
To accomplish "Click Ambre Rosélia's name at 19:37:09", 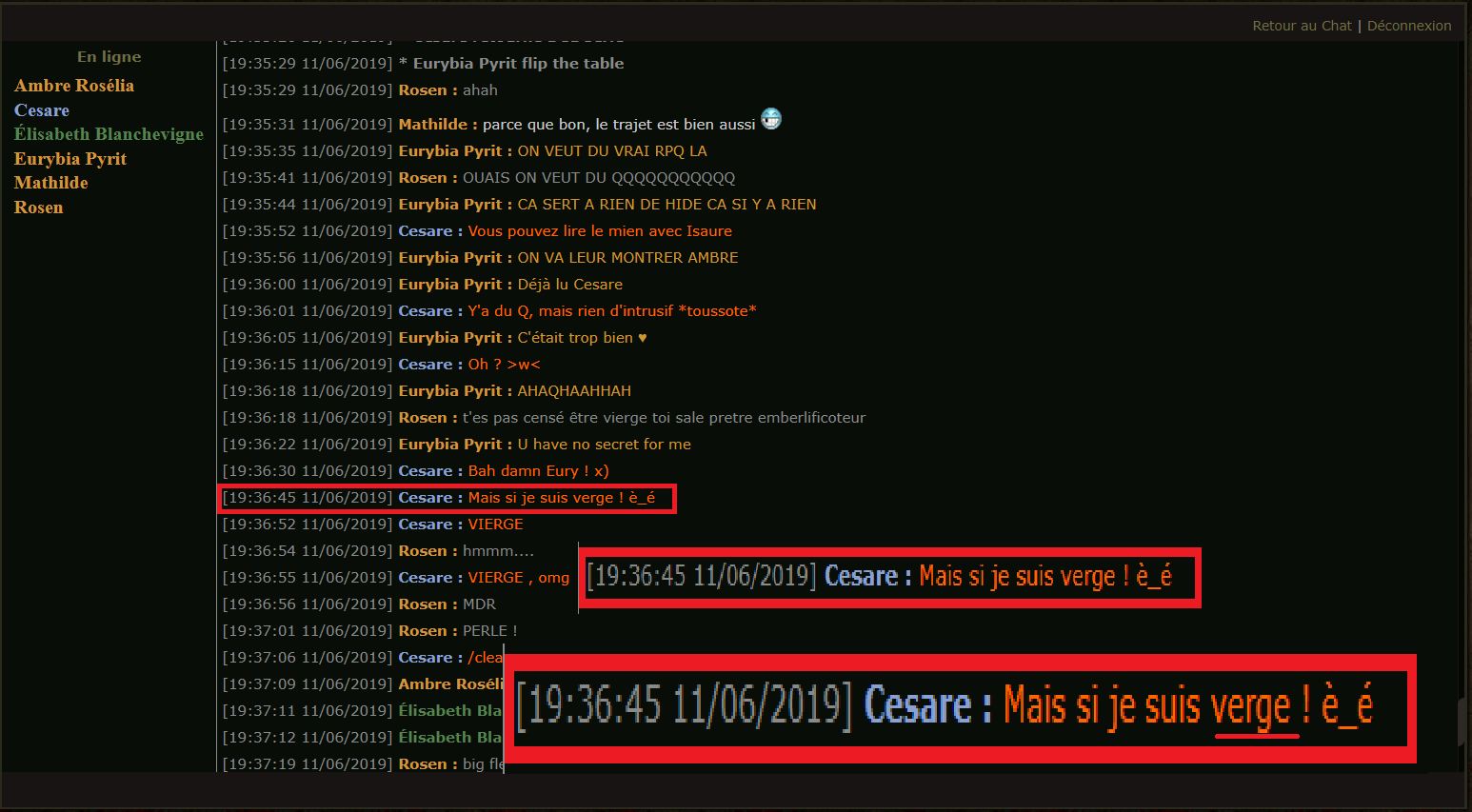I will point(450,684).
